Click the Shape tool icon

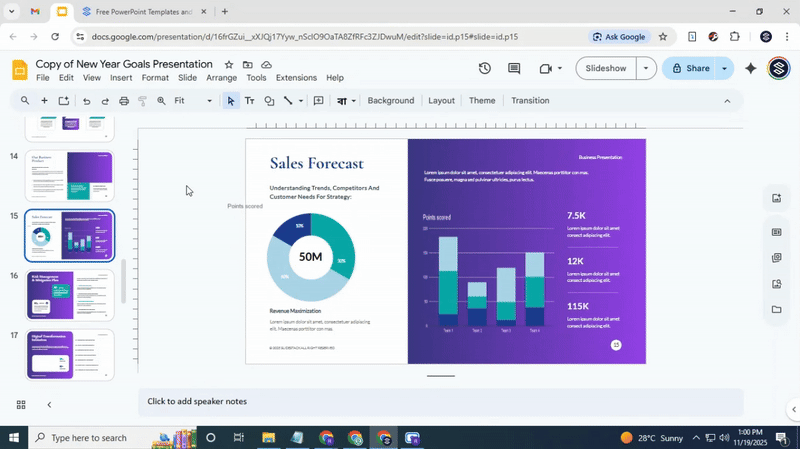pyautogui.click(x=269, y=101)
